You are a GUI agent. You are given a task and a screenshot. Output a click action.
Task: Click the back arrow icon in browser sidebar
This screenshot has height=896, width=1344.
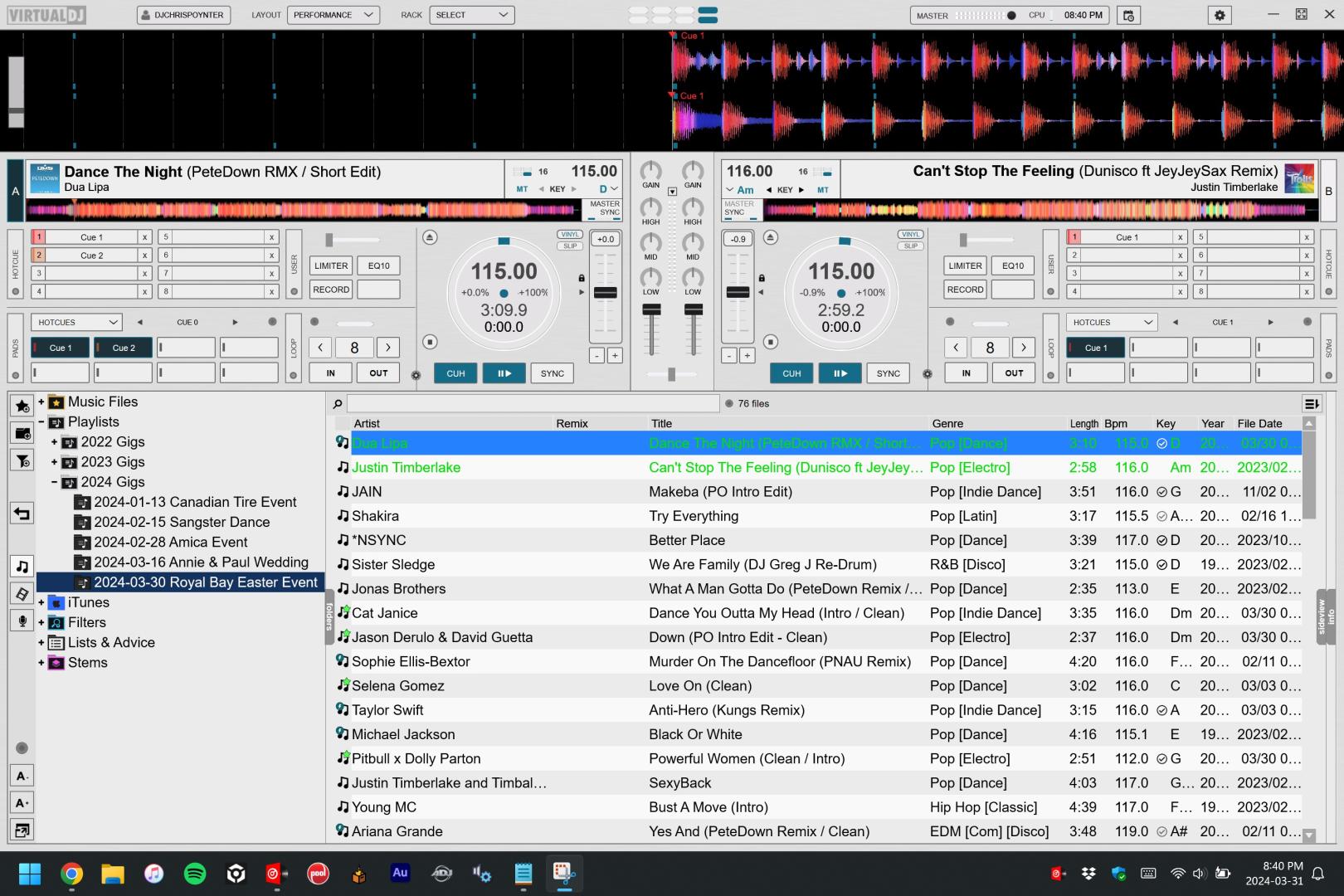tap(22, 514)
